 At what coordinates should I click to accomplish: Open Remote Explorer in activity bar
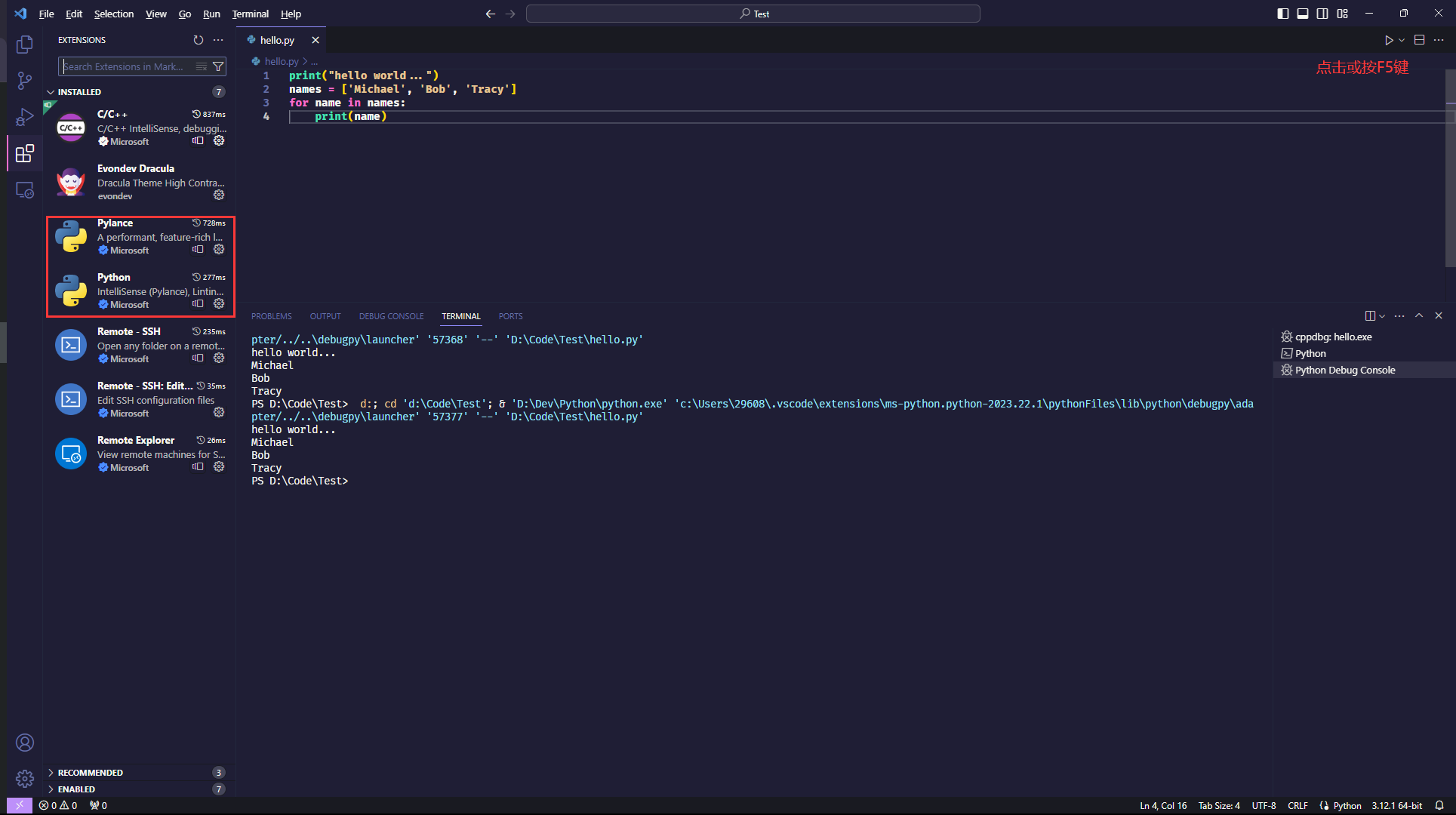coord(25,190)
